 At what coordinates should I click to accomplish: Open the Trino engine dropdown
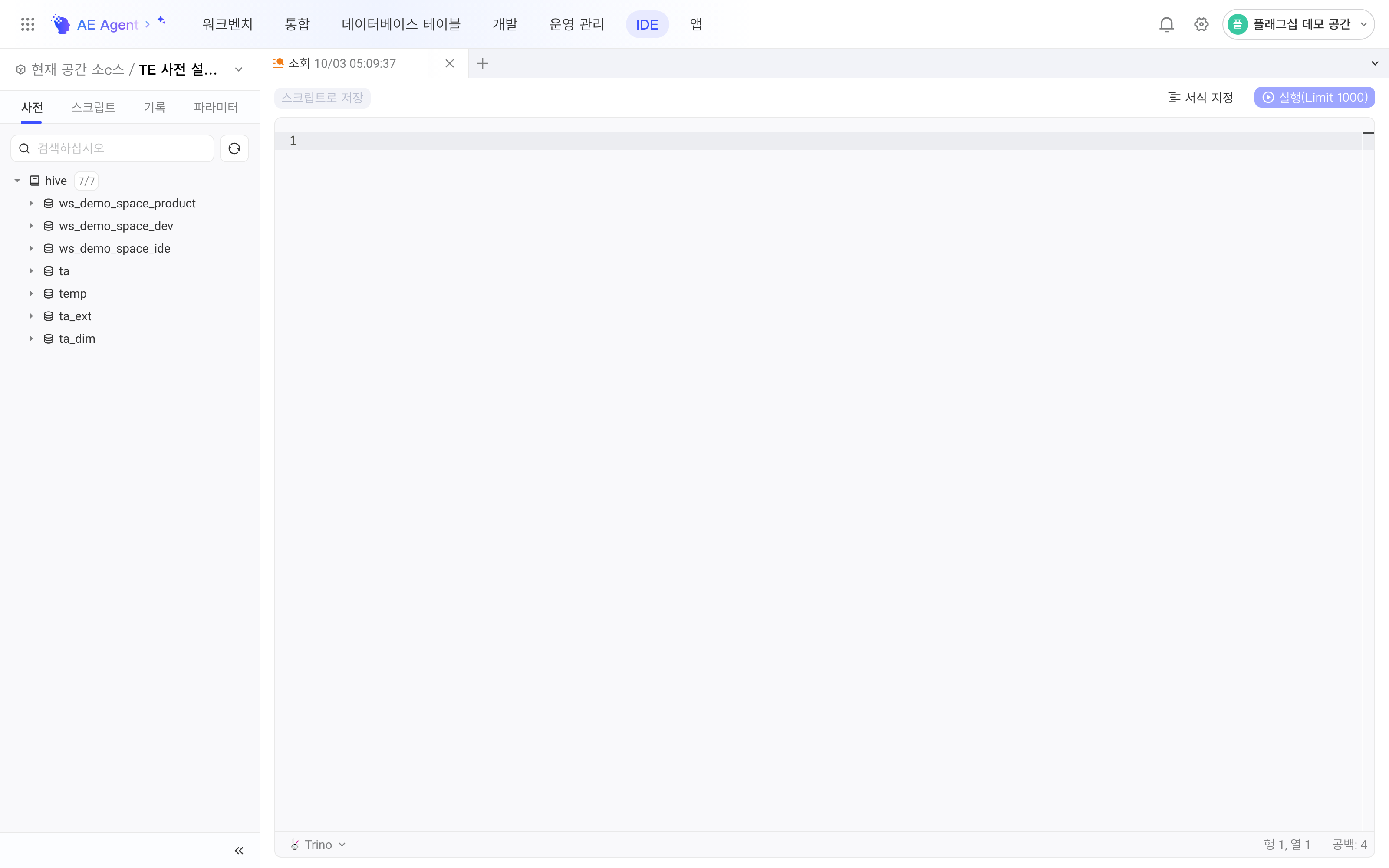[x=318, y=845]
